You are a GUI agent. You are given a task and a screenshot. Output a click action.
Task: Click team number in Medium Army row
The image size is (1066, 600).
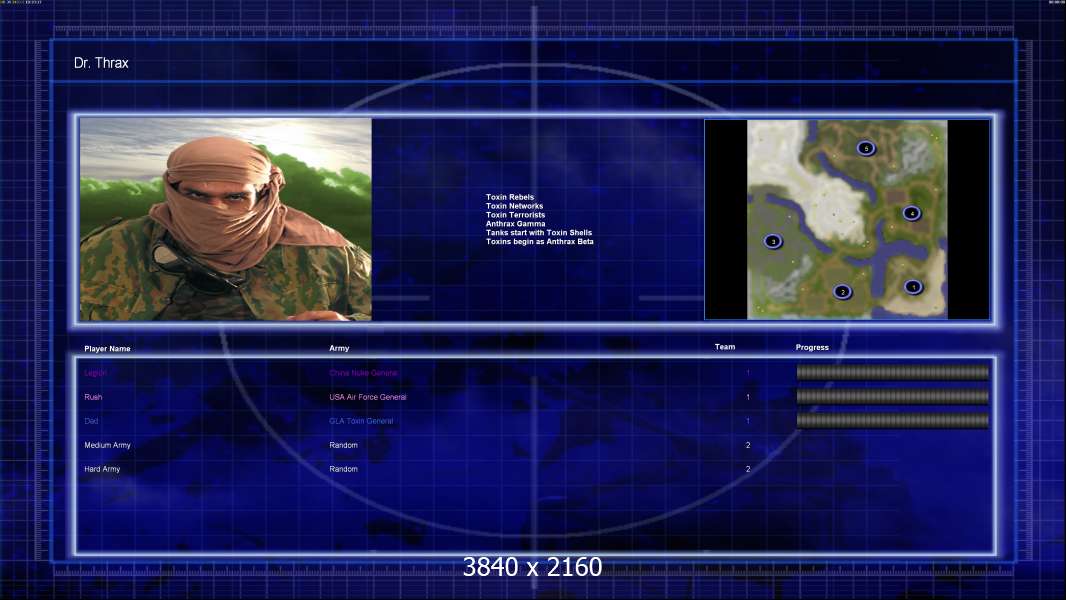[x=748, y=445]
